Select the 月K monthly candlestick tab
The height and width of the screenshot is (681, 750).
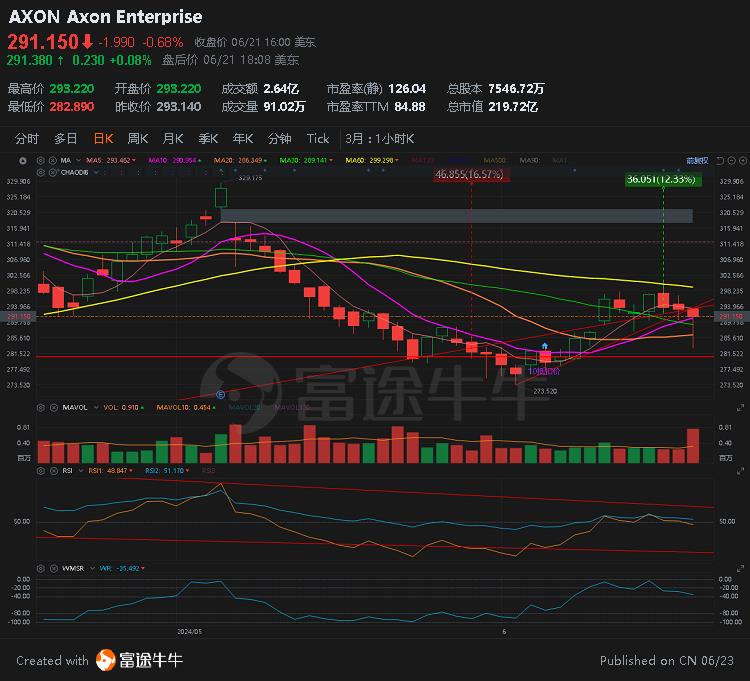coord(173,139)
